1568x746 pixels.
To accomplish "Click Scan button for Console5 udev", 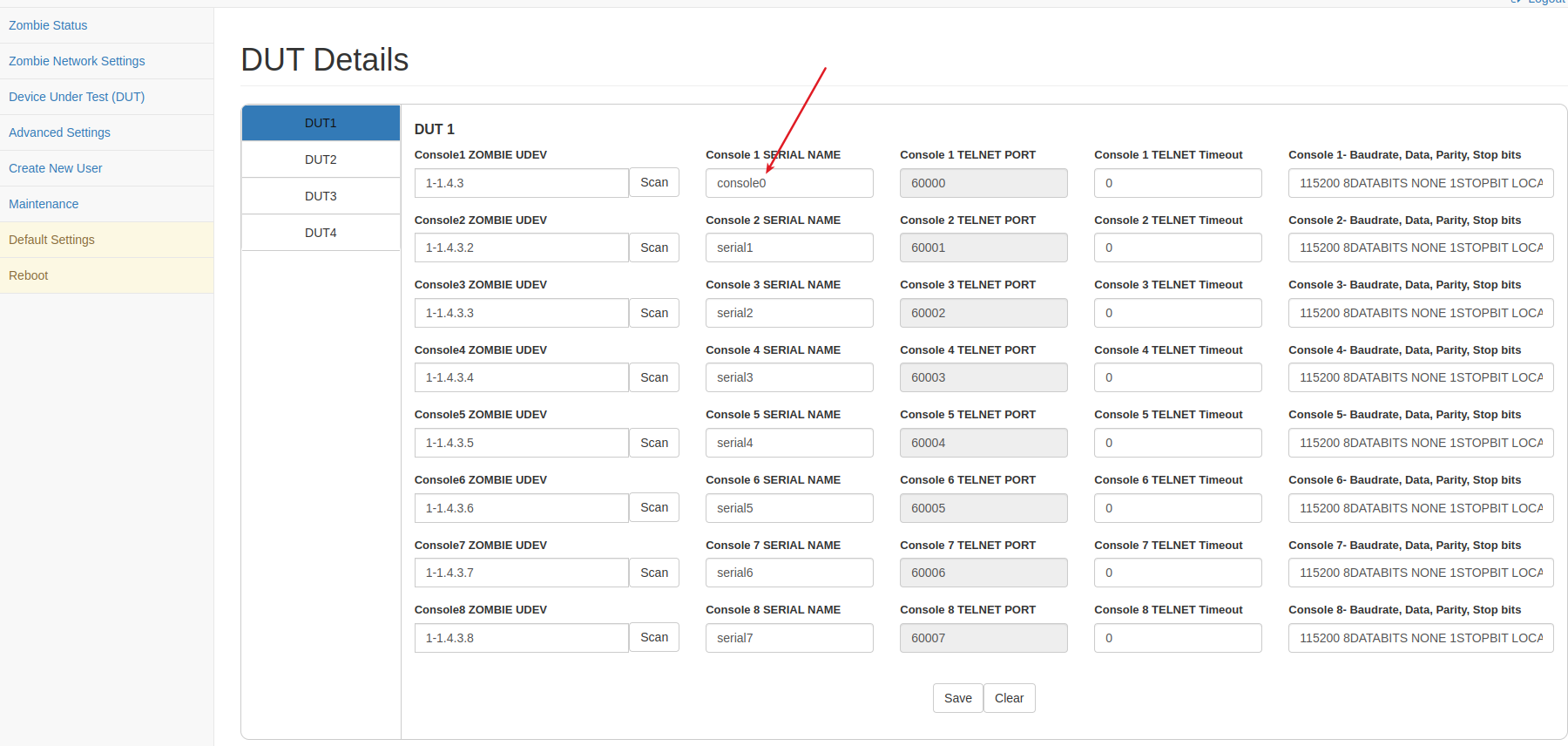I will pos(654,443).
